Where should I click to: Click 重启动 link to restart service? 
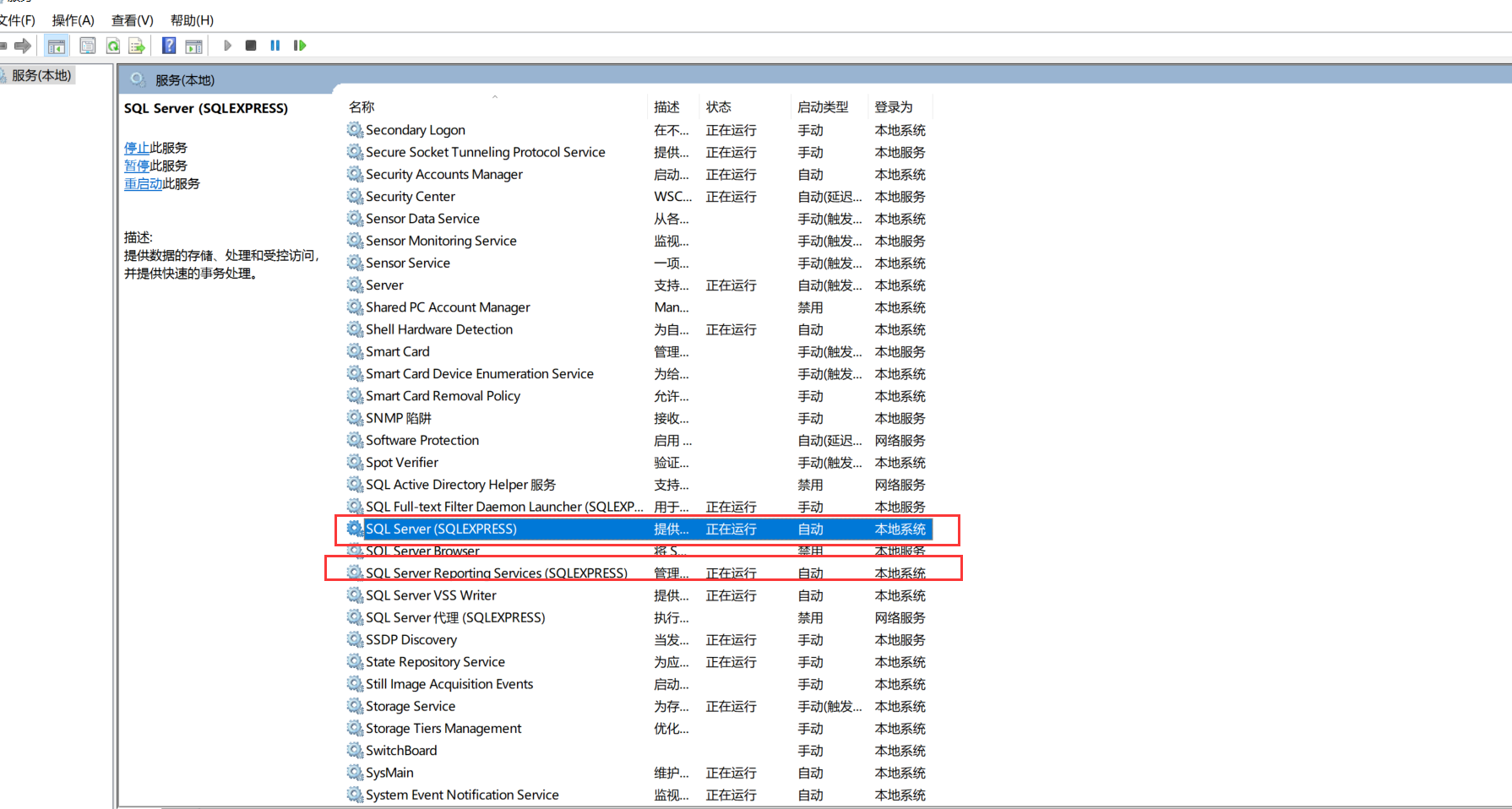(144, 183)
